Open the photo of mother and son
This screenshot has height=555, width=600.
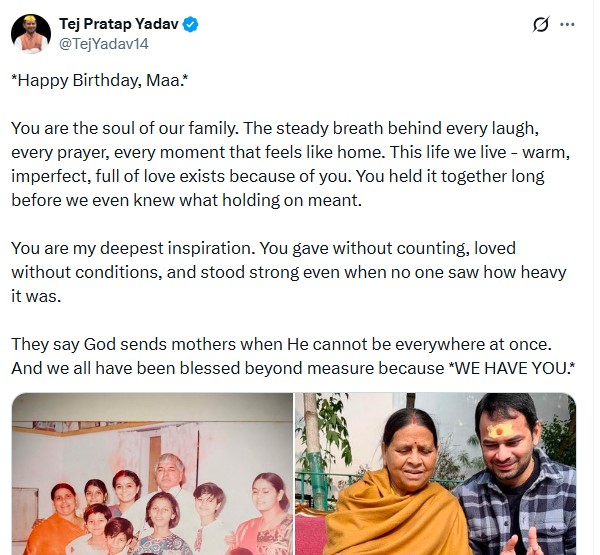(x=436, y=473)
